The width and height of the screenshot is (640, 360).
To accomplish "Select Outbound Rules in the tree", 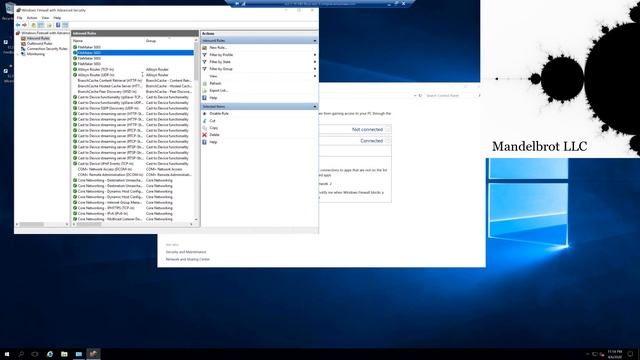I will pos(39,44).
